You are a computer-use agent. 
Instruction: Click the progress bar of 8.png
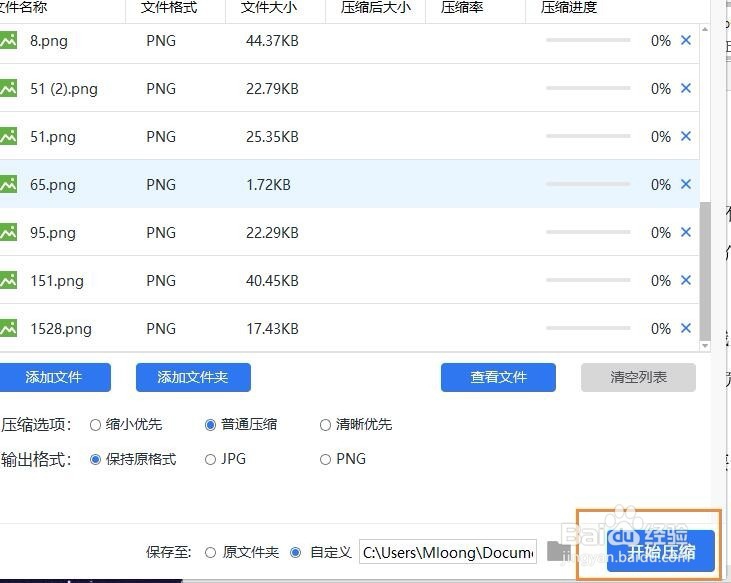pos(588,41)
